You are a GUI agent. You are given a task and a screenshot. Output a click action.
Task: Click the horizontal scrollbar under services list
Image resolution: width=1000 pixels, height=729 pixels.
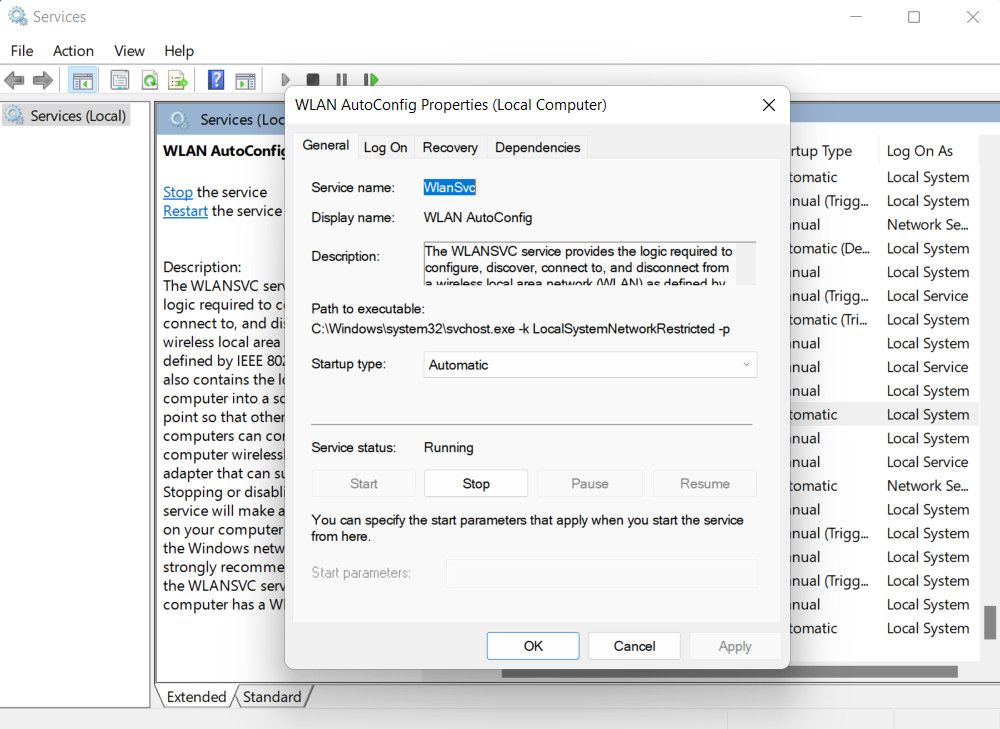(x=730, y=672)
